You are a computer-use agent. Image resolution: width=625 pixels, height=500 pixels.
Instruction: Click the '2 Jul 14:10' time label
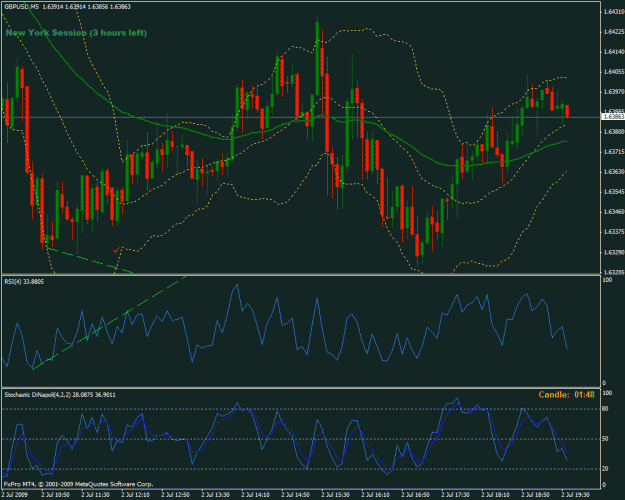pos(256,495)
